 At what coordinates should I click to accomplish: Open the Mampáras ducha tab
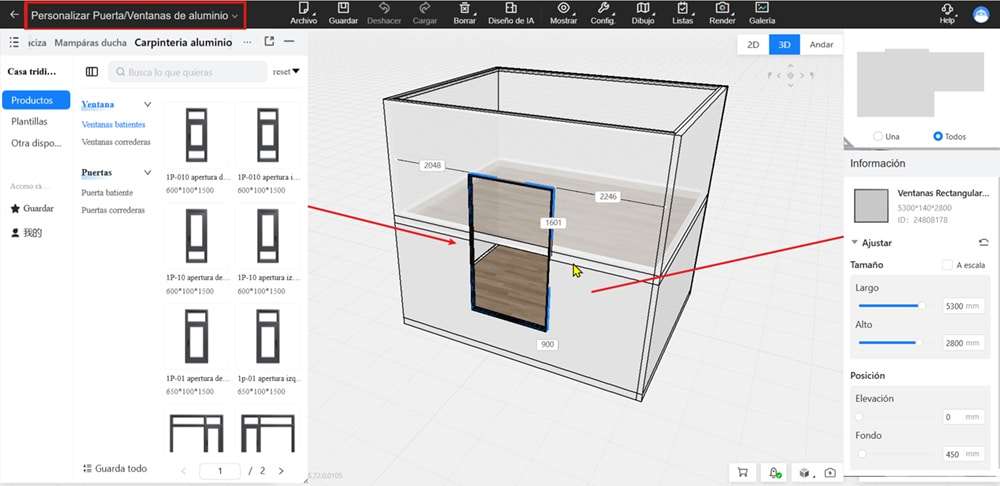(91, 43)
